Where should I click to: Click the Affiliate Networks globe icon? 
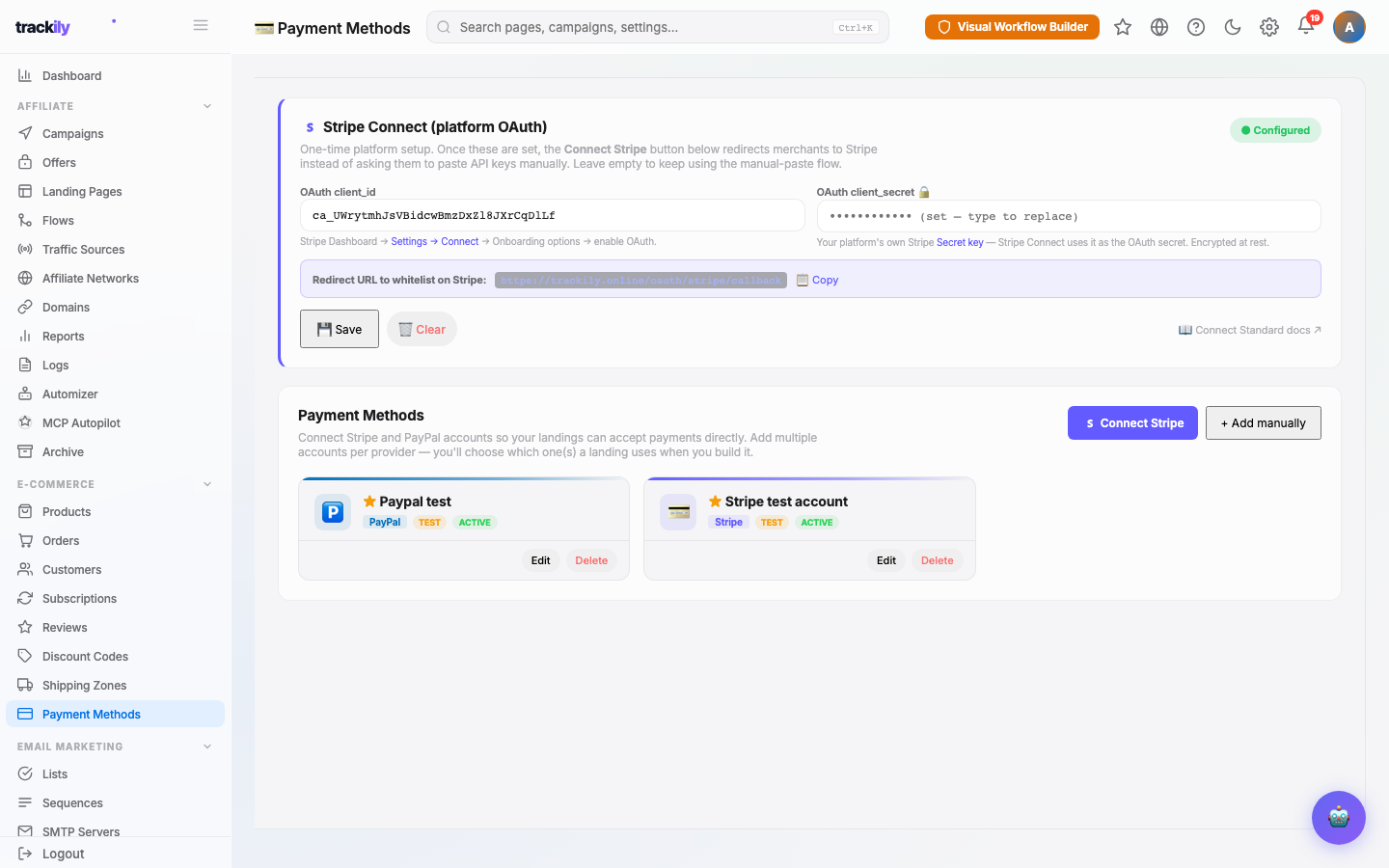25,278
